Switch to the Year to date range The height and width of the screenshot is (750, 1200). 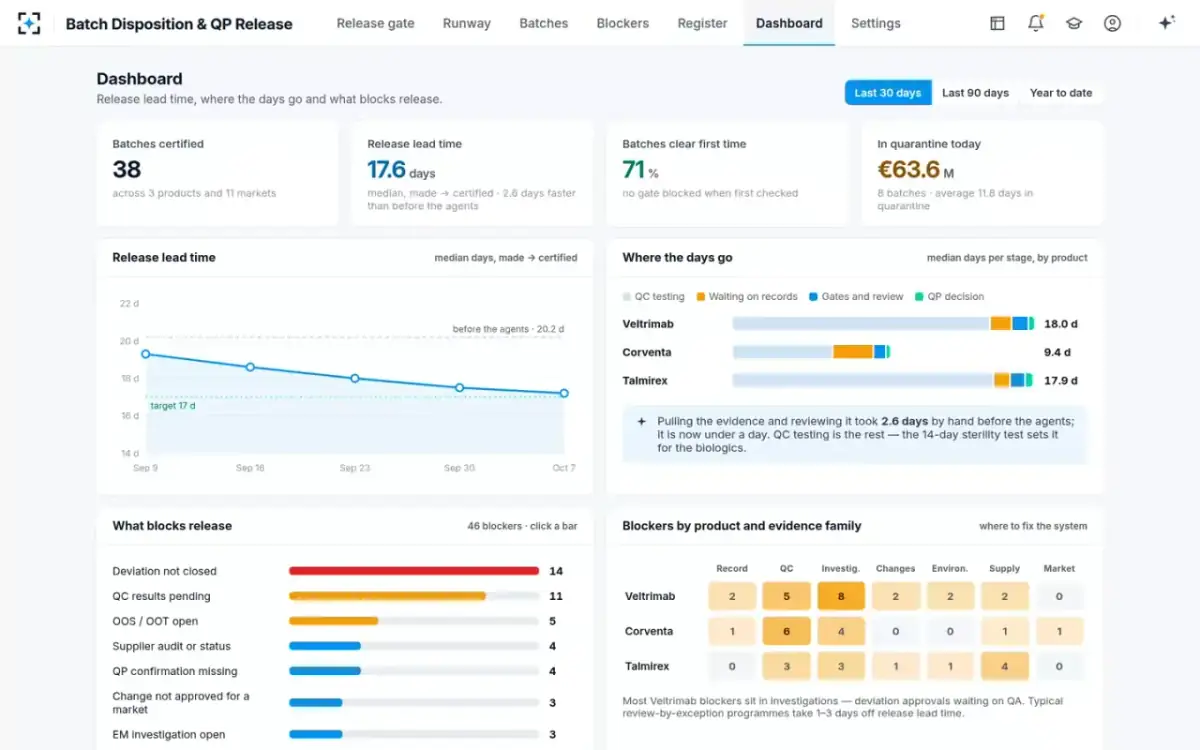point(1061,93)
